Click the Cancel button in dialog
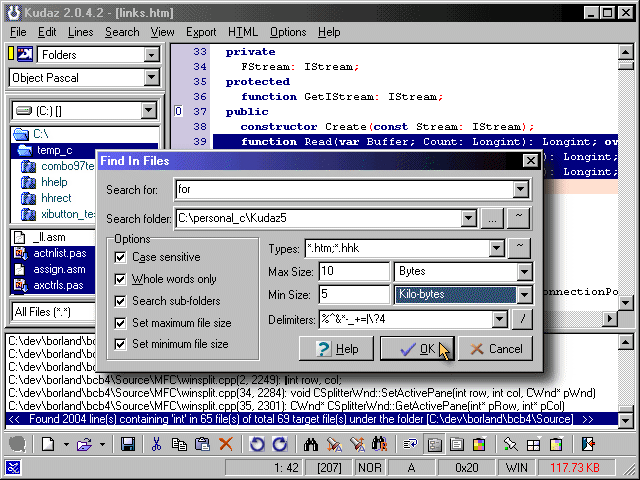The width and height of the screenshot is (640, 480). (x=496, y=349)
